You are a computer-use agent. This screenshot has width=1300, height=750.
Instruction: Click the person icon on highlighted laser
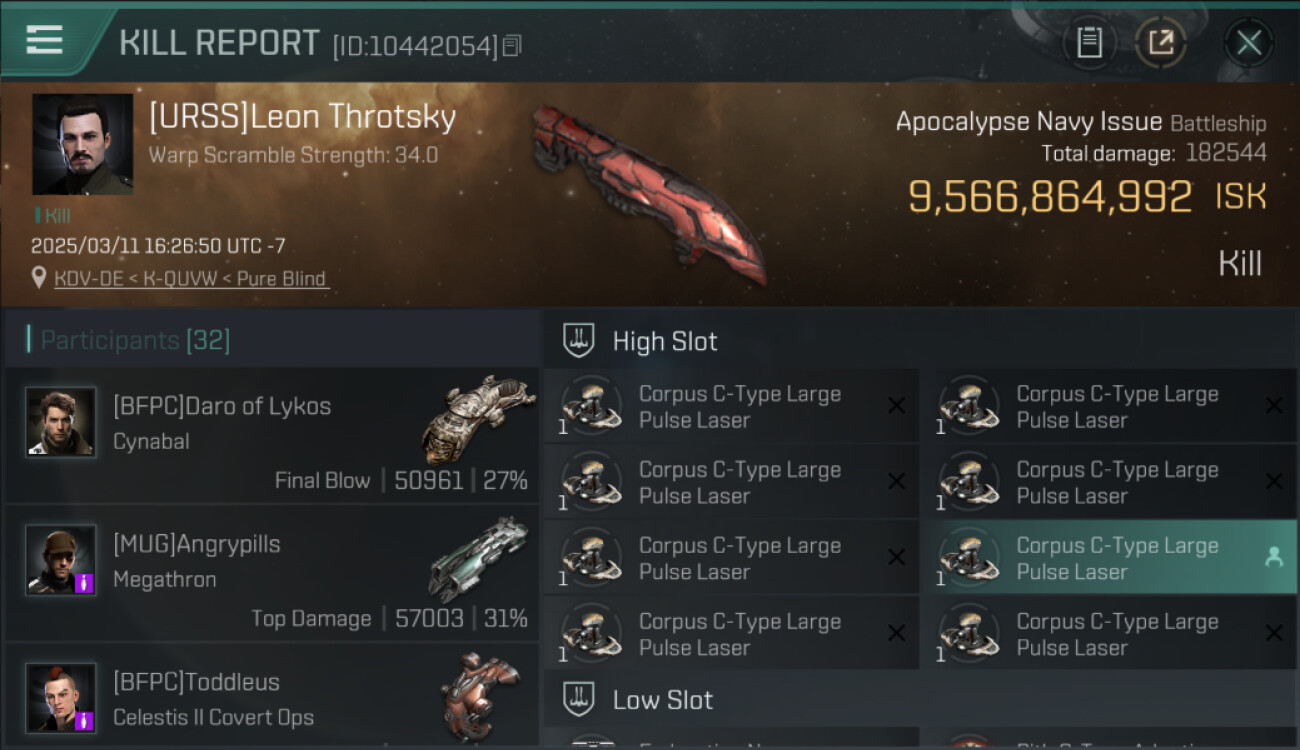(x=1273, y=558)
